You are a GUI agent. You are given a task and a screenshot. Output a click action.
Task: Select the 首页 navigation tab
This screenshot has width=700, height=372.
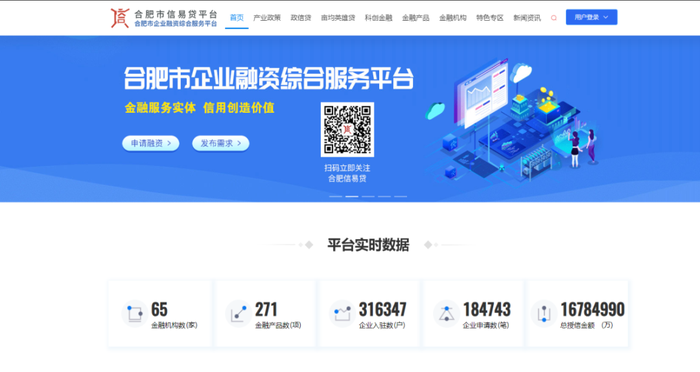pyautogui.click(x=237, y=18)
